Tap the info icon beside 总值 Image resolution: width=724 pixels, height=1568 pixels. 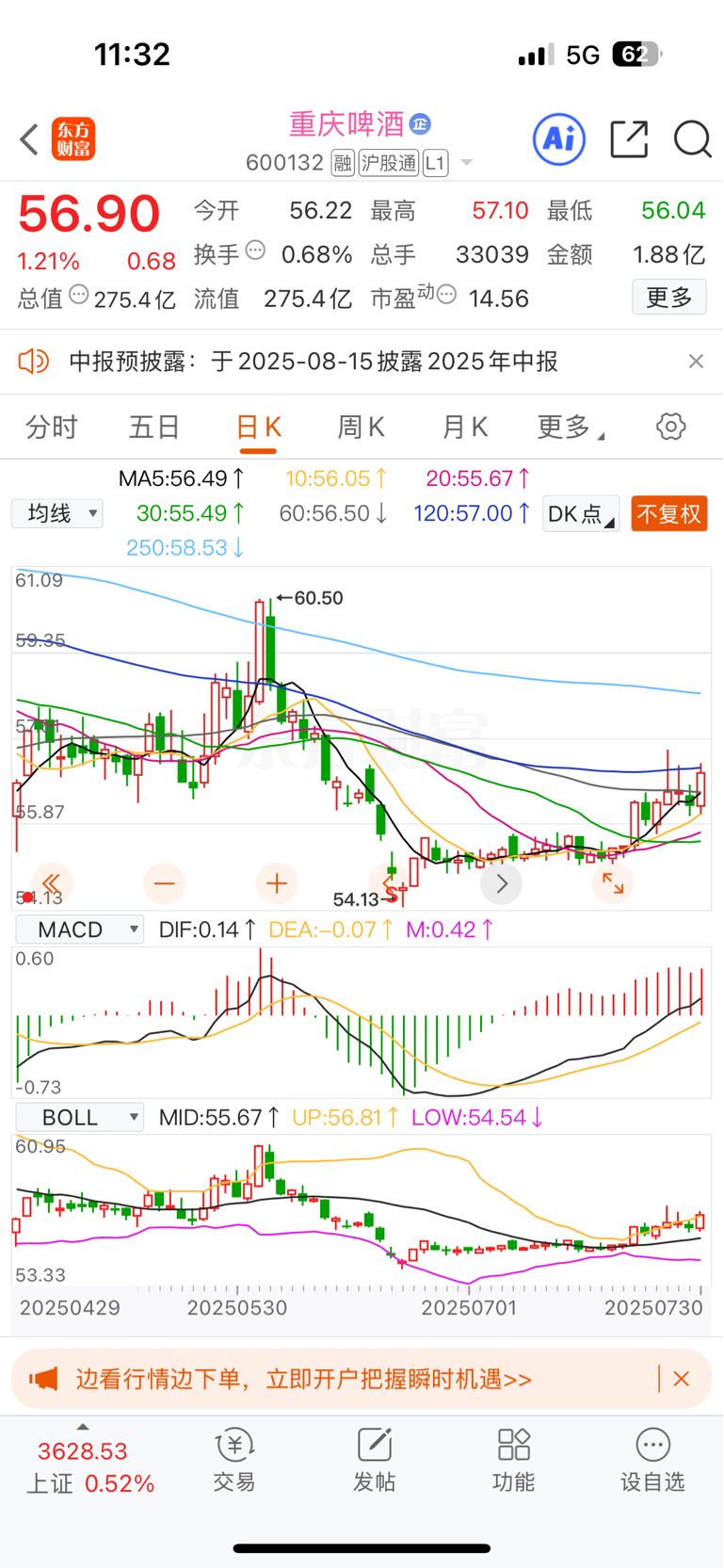tap(79, 296)
